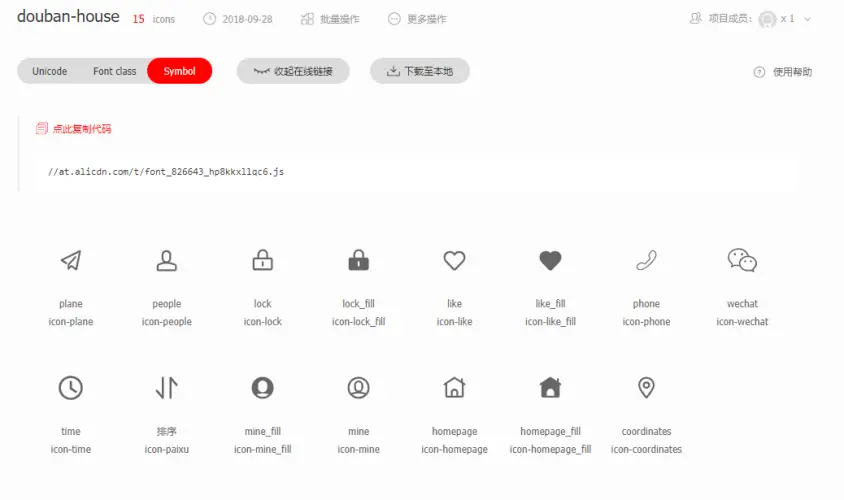Viewport: 844px width, 500px height.
Task: Click the icon-plane class name text
Action: click(71, 321)
